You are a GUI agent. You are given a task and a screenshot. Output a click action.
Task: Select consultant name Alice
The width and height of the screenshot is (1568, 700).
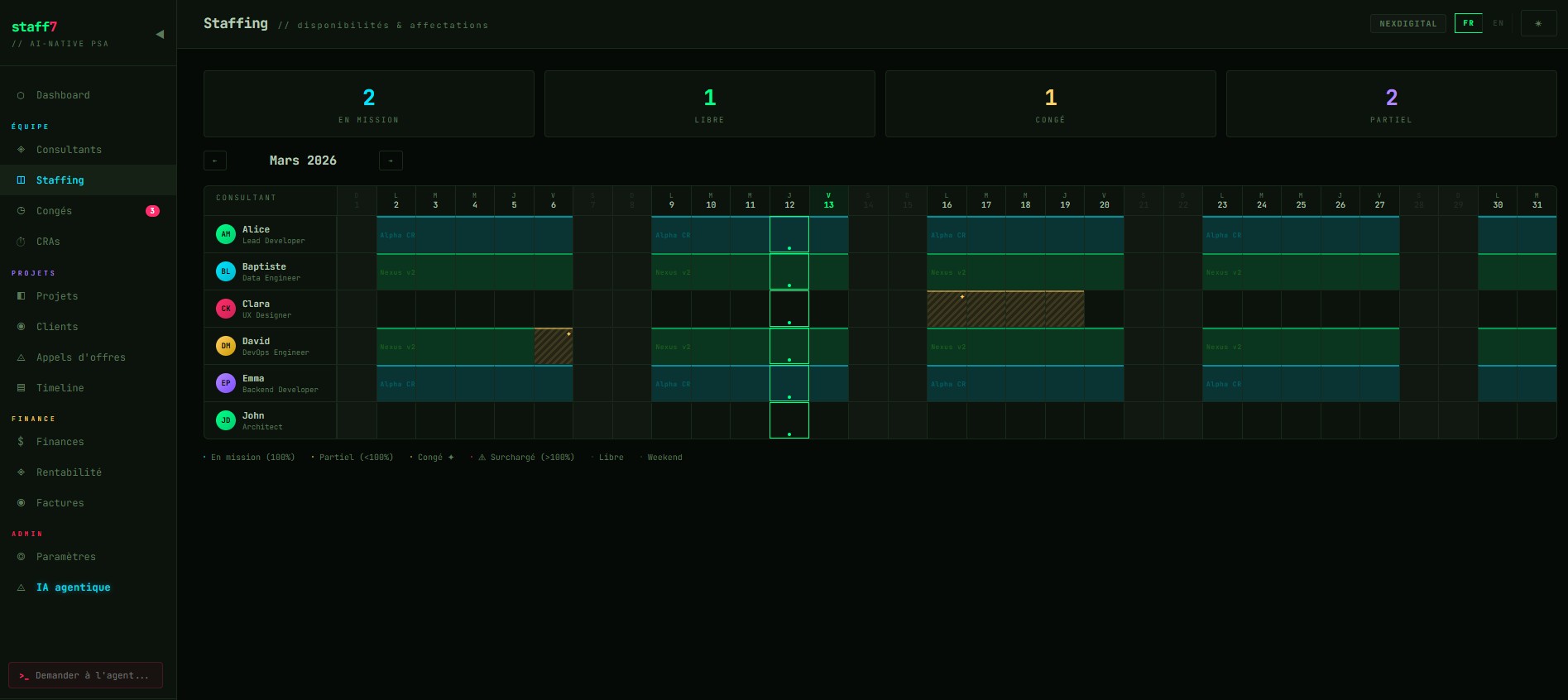(x=256, y=229)
